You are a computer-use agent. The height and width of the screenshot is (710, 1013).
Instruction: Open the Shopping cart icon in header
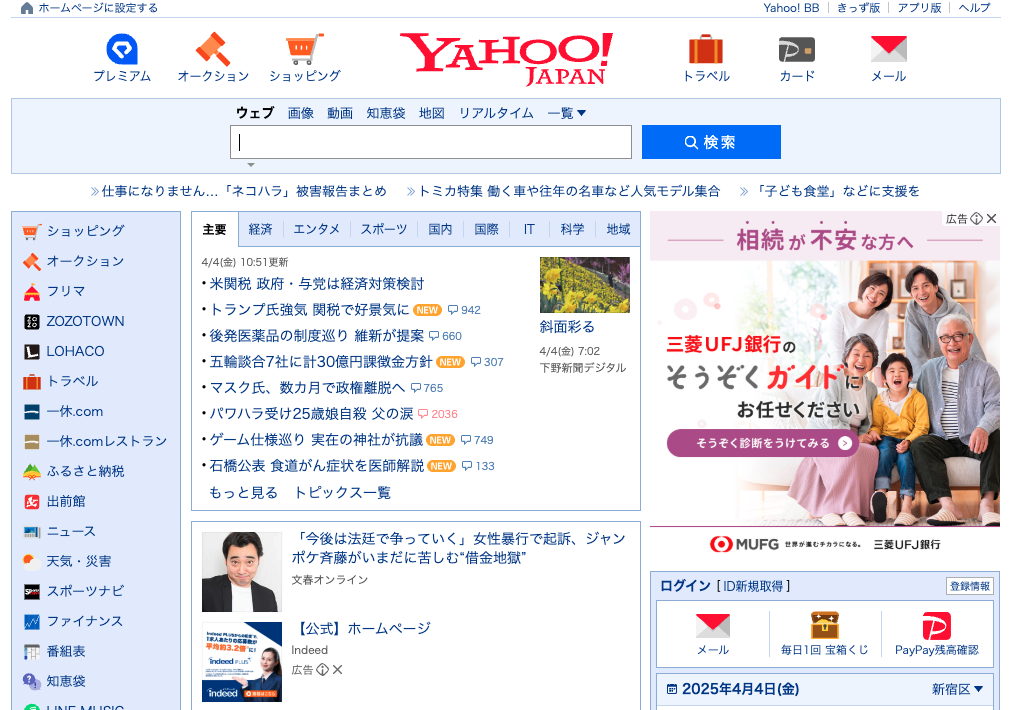304,49
